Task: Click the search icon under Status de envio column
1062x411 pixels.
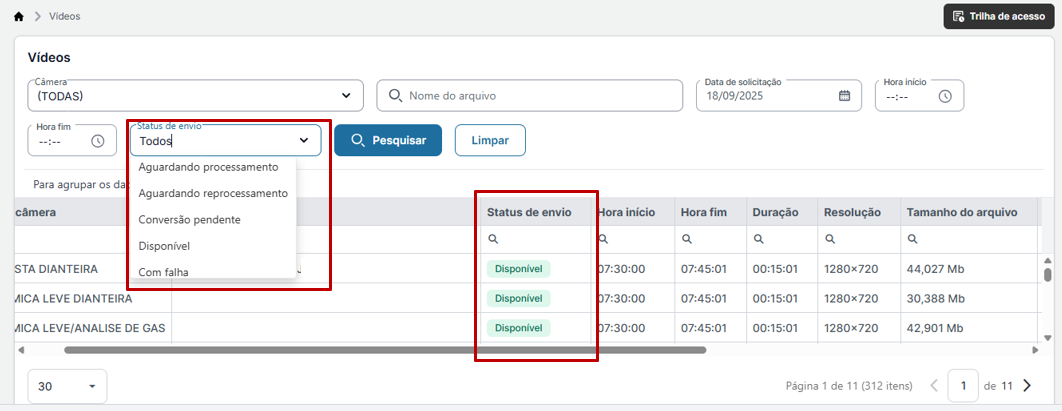Action: point(493,239)
